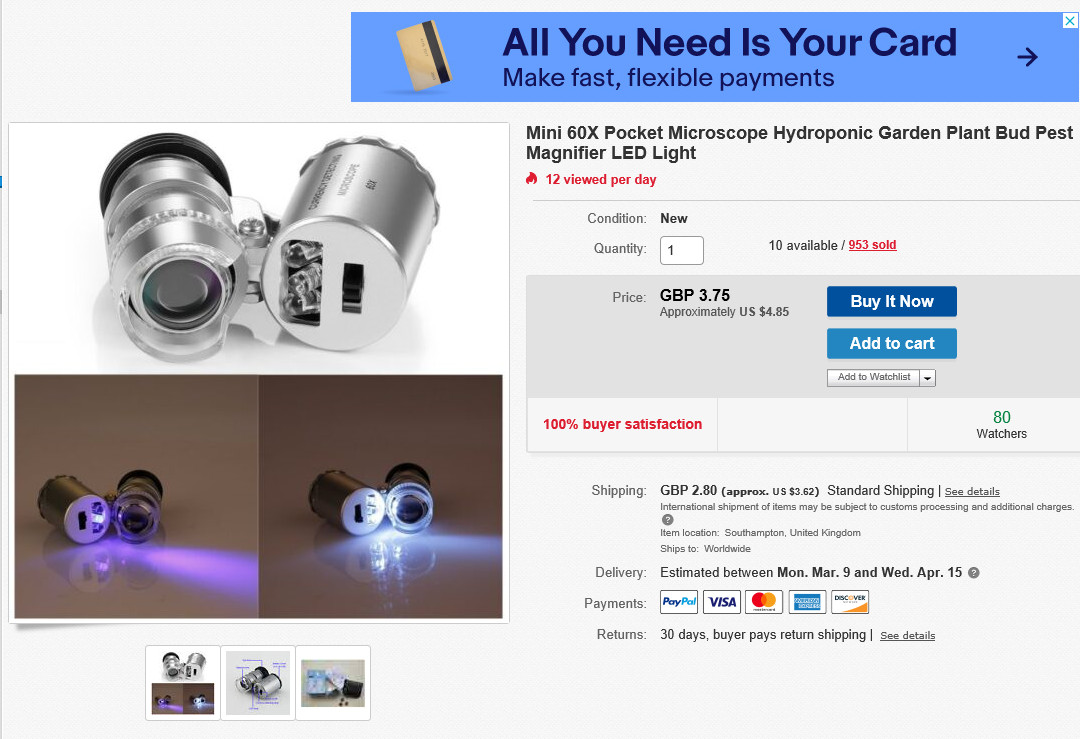Click the Add to Watchlist button

coord(873,377)
